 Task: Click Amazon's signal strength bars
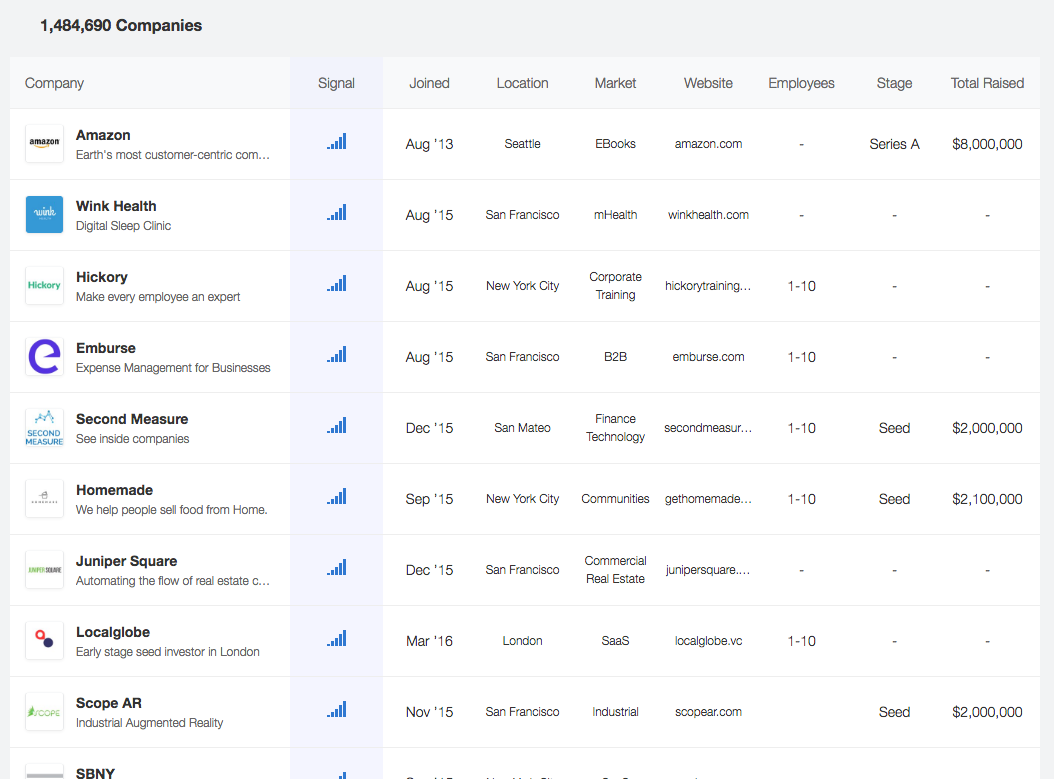[336, 143]
